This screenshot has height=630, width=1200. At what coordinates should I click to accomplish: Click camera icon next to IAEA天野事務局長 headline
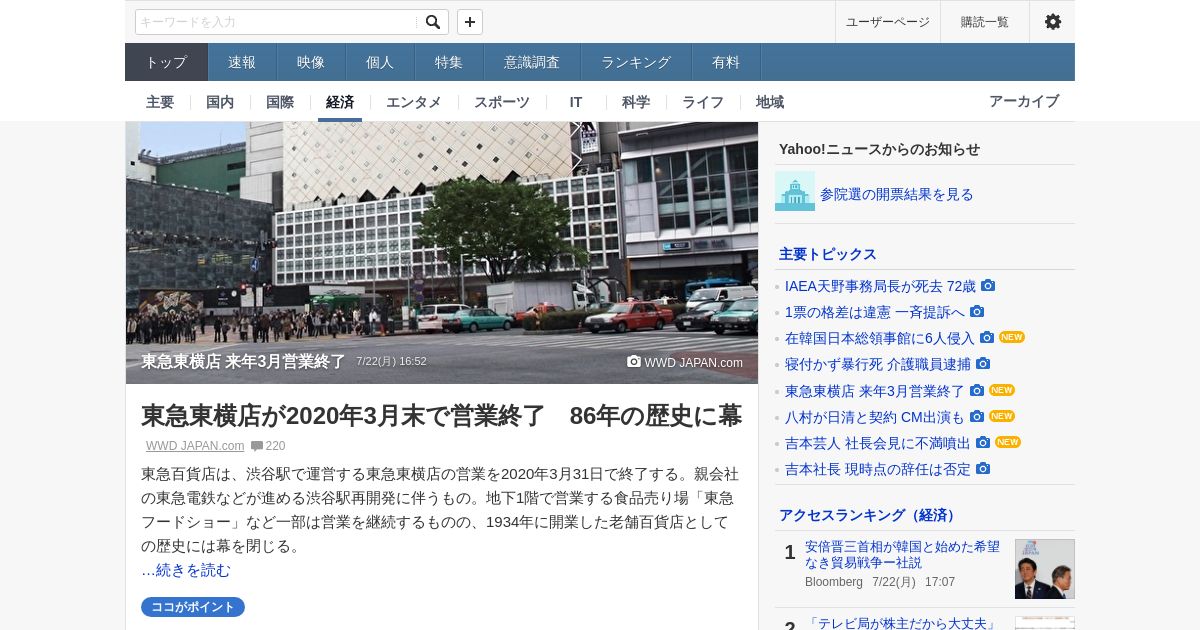pos(988,286)
